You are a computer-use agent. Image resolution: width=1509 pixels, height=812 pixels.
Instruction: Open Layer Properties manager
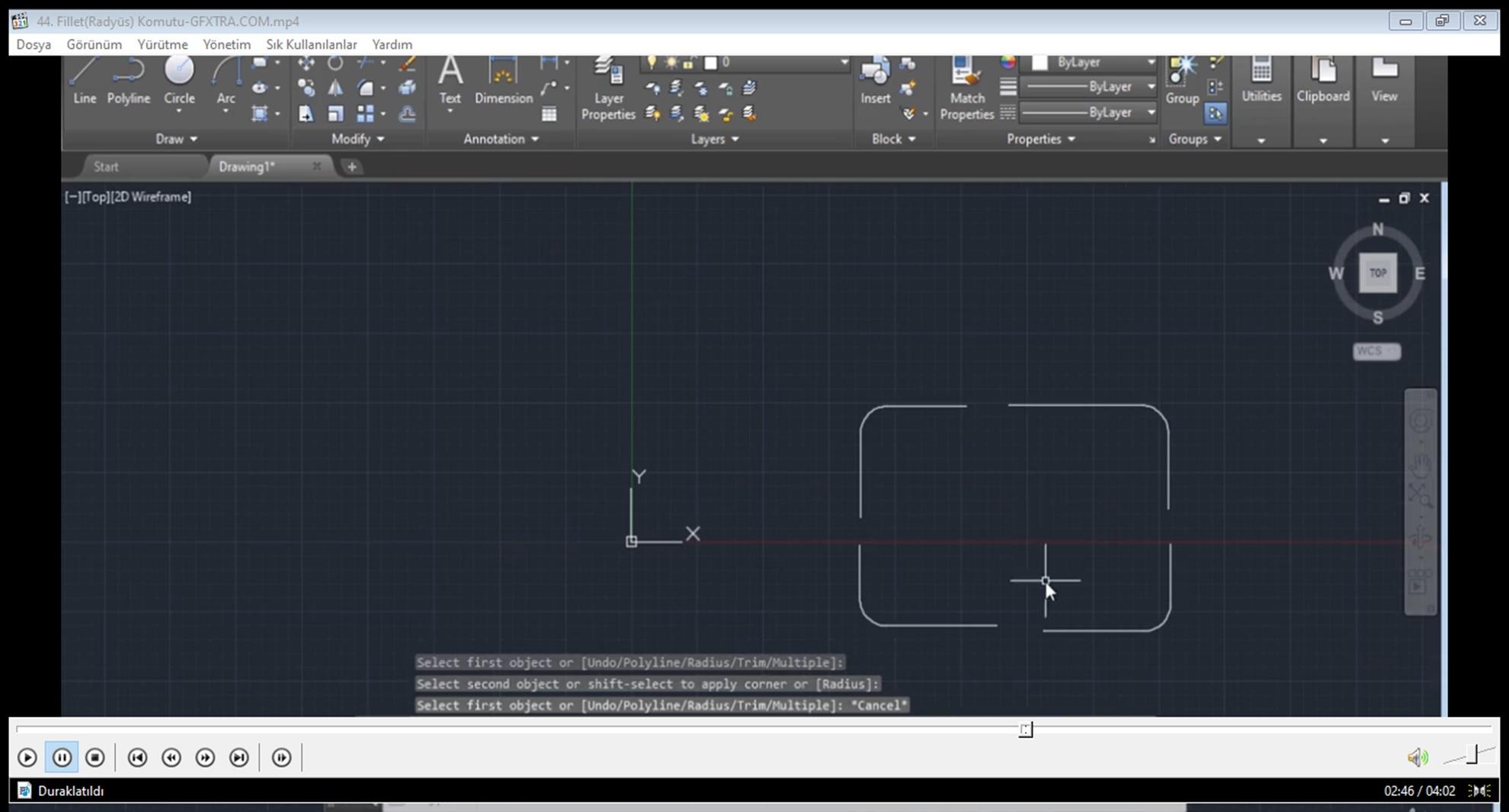[x=608, y=88]
